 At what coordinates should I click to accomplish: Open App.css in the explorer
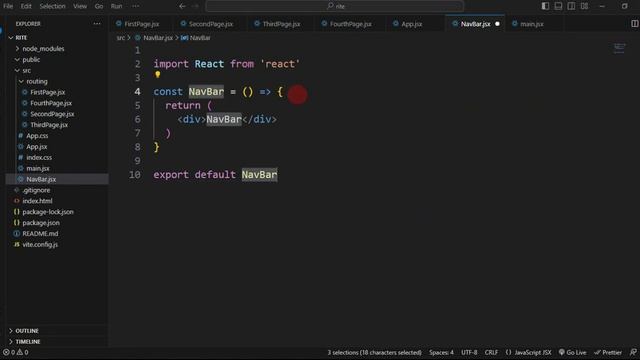(57, 136)
